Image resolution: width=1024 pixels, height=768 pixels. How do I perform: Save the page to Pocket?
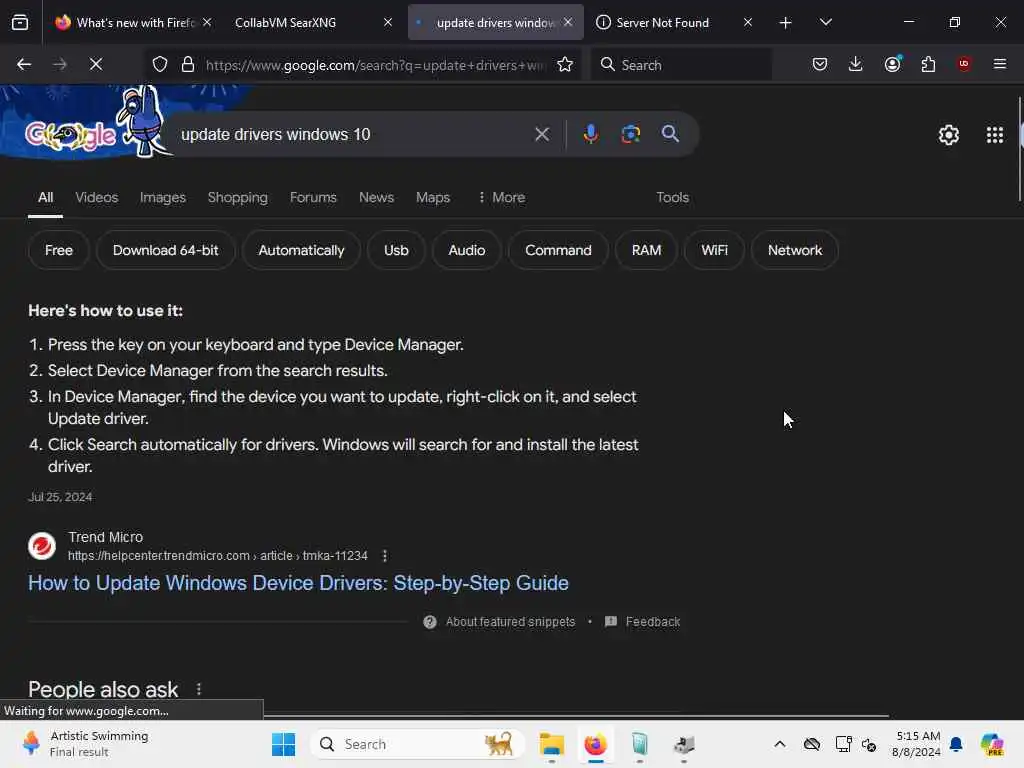[820, 64]
